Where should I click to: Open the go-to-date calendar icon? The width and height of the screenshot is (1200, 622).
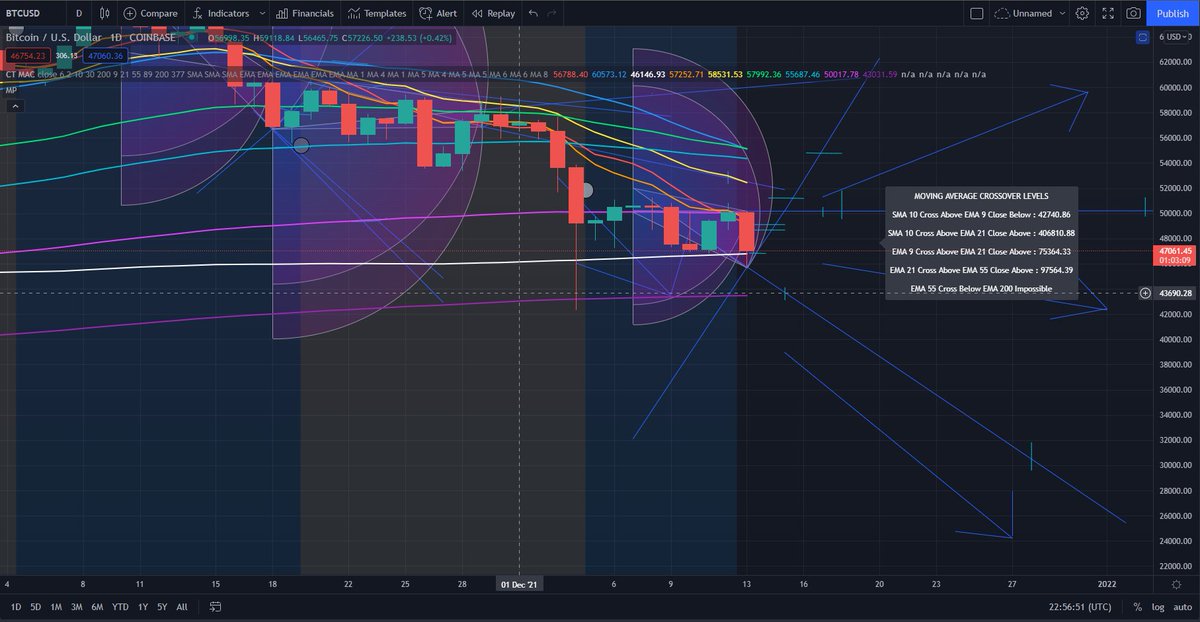coord(215,607)
